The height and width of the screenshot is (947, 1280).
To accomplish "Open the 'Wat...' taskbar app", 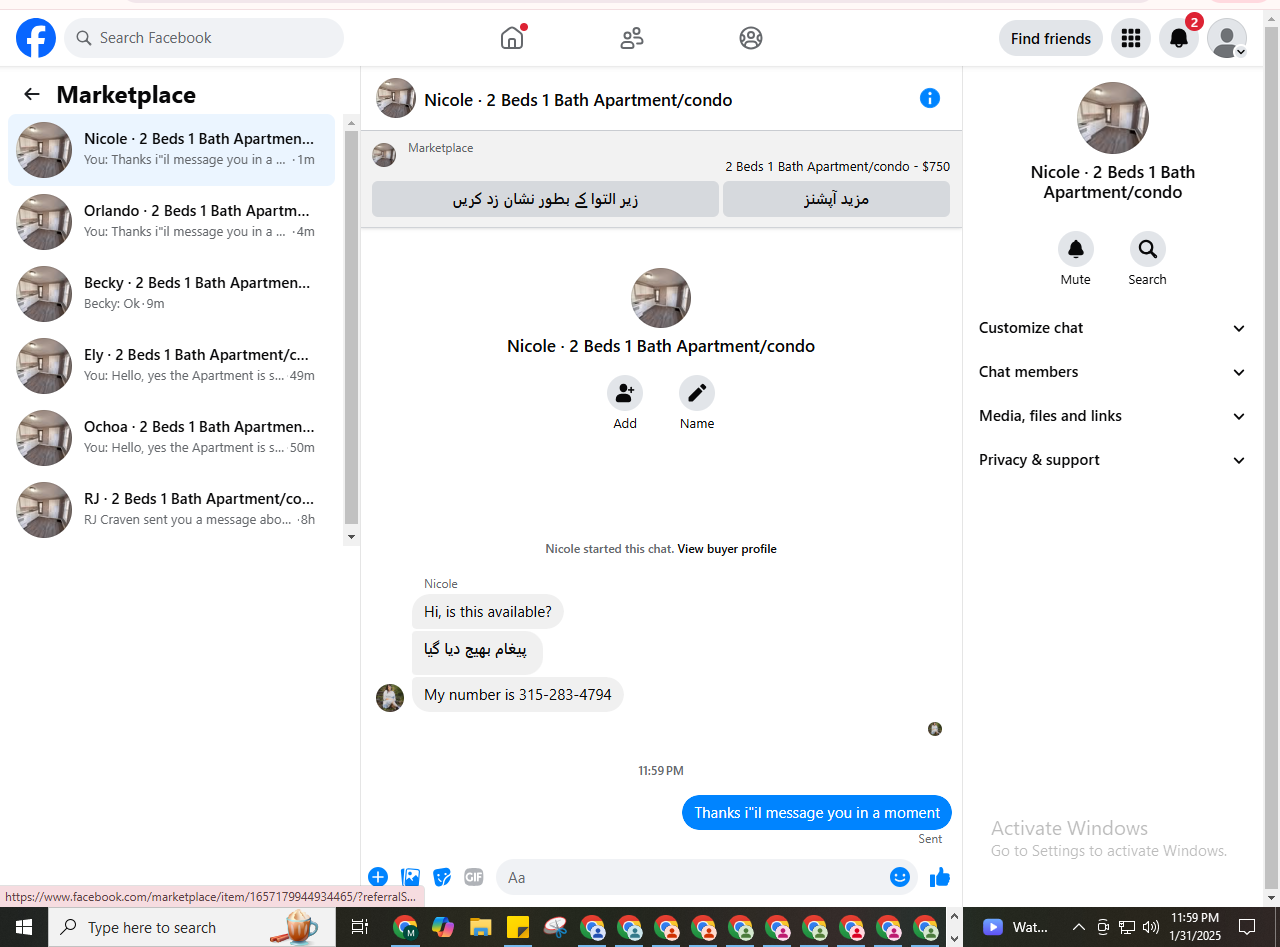I will 1016,927.
